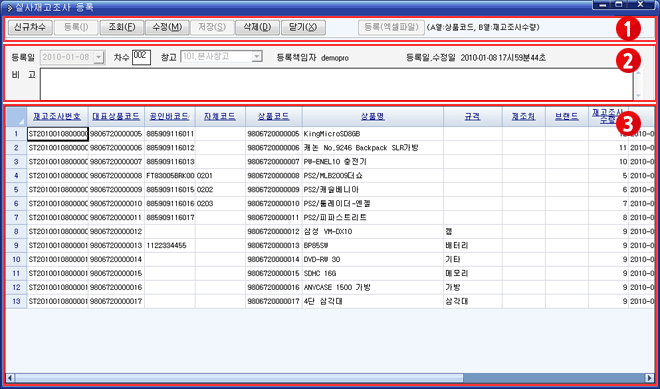Select the PS2/툼레이더-엔젤 cell
The height and width of the screenshot is (389, 660).
click(x=373, y=204)
